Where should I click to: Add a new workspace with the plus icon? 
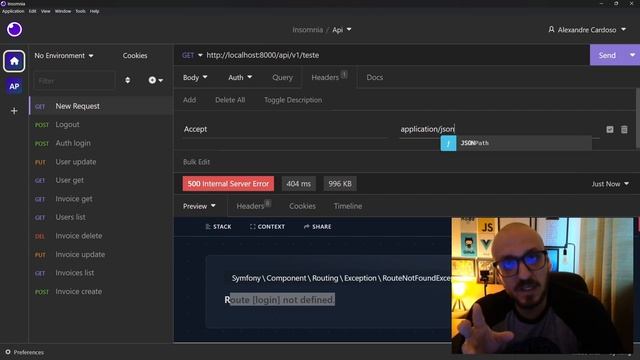coord(14,111)
